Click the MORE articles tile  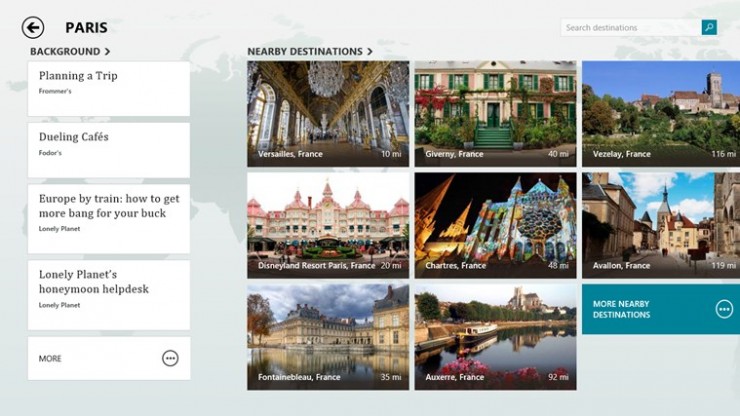[x=109, y=358]
